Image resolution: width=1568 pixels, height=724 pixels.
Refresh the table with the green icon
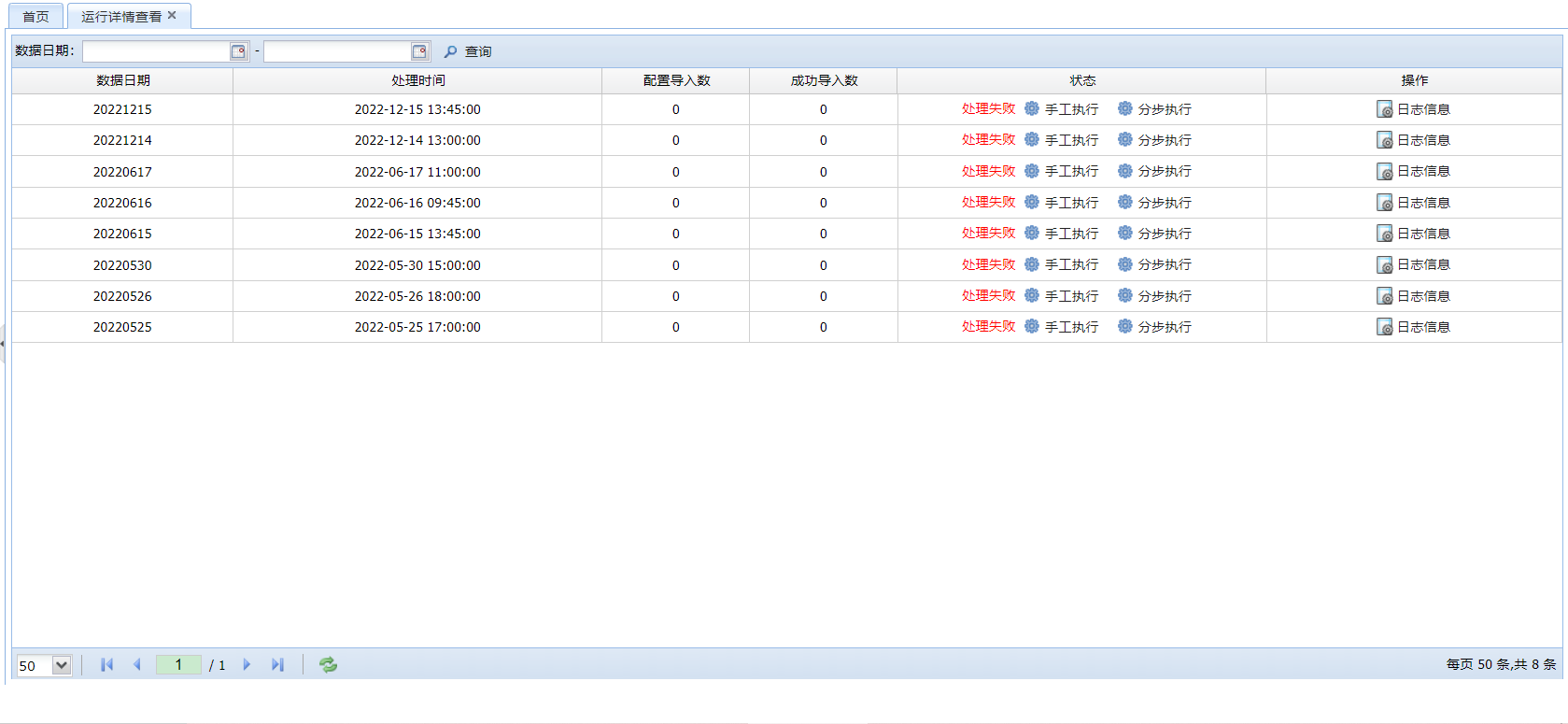click(x=328, y=664)
